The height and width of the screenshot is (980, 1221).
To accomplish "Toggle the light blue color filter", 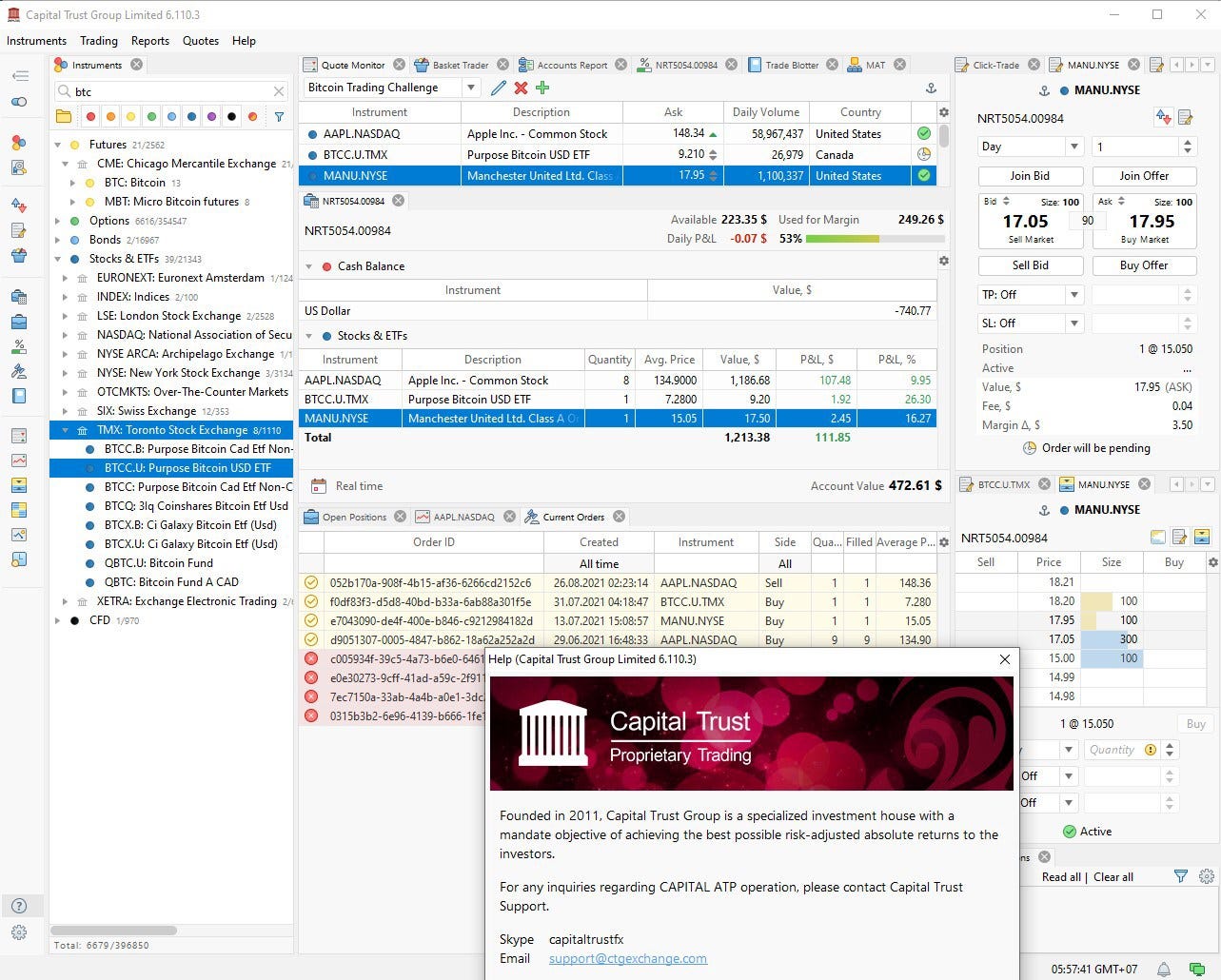I will (x=171, y=117).
